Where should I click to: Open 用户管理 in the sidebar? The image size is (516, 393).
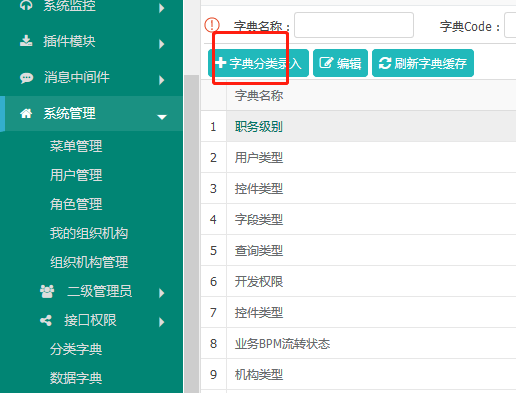pyautogui.click(x=76, y=175)
